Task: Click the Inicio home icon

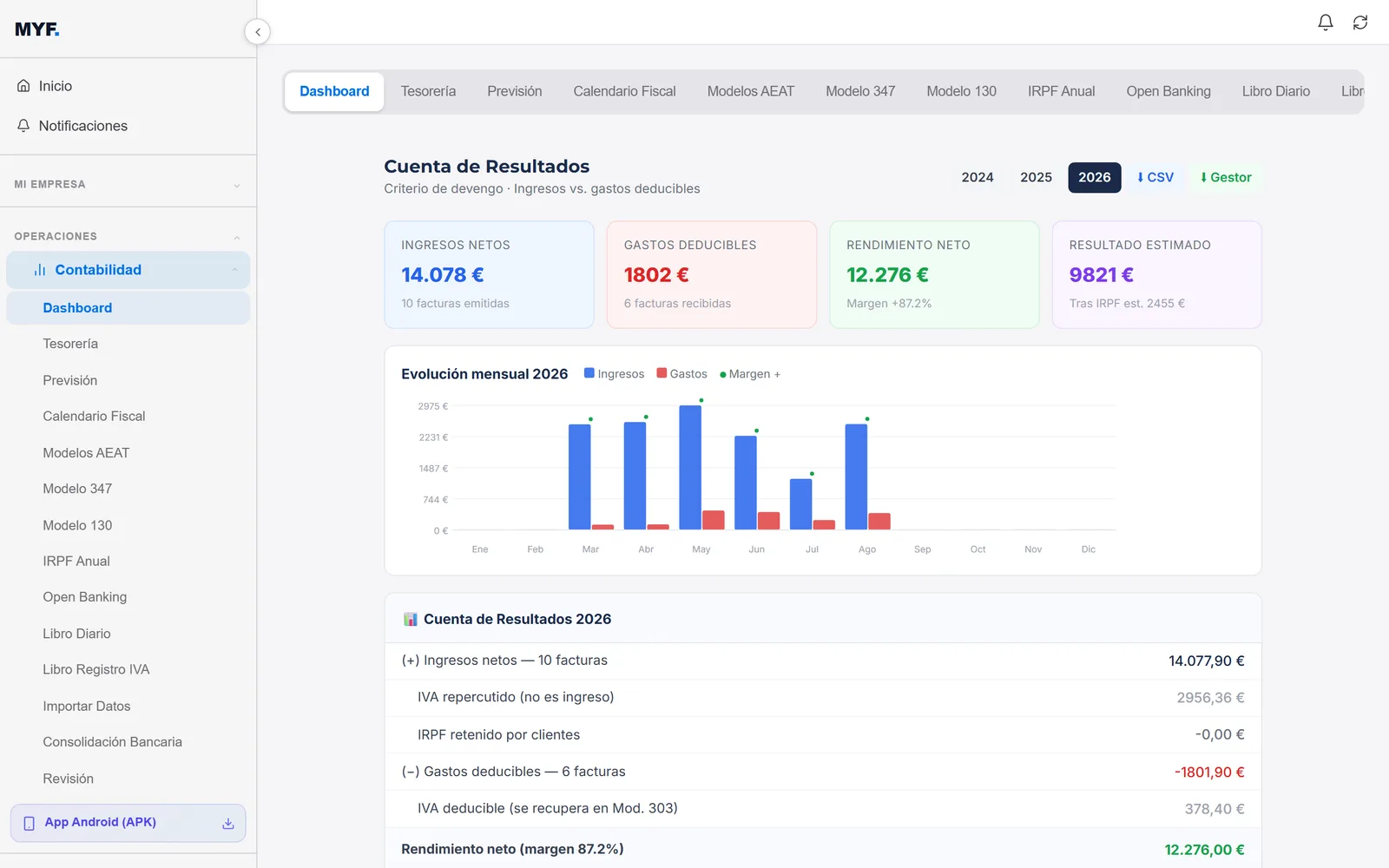Action: coord(23,86)
